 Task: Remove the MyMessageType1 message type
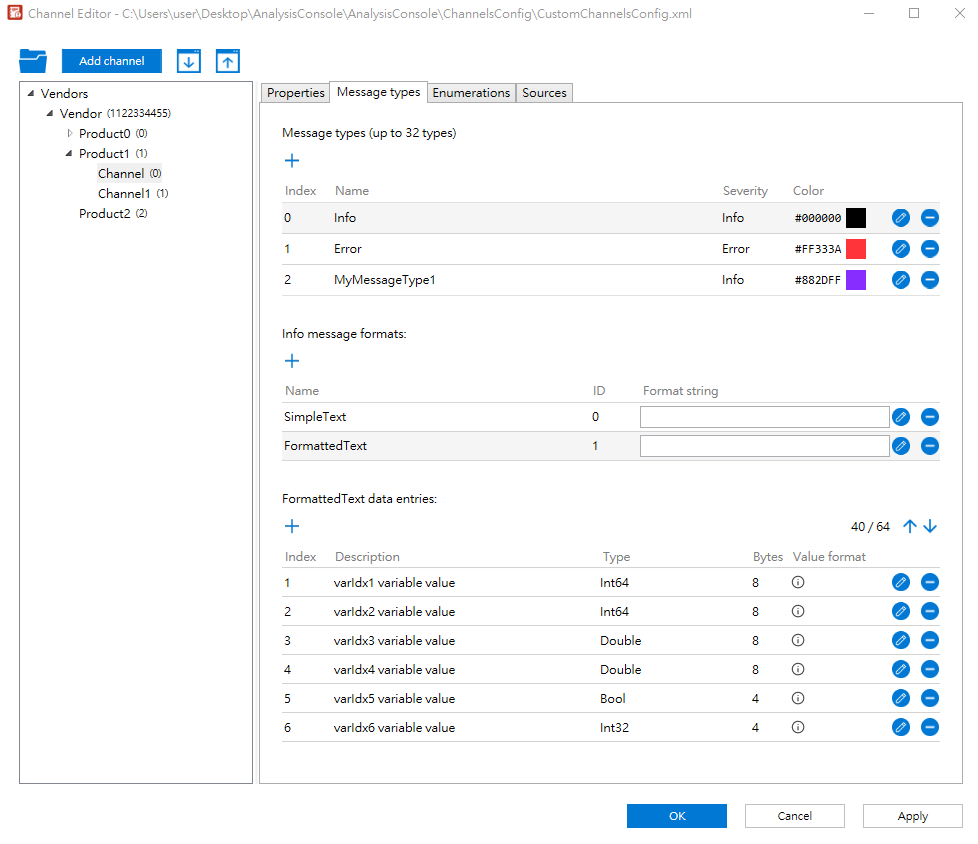(930, 280)
